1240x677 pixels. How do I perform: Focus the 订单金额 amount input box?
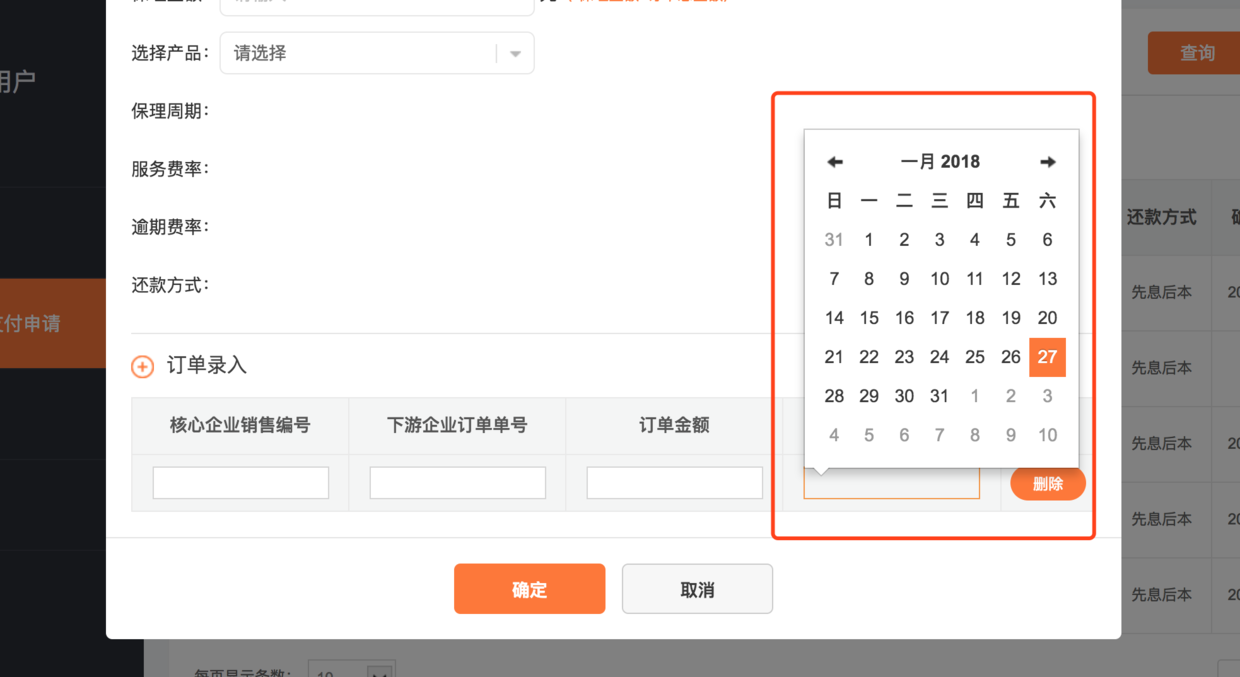click(674, 482)
